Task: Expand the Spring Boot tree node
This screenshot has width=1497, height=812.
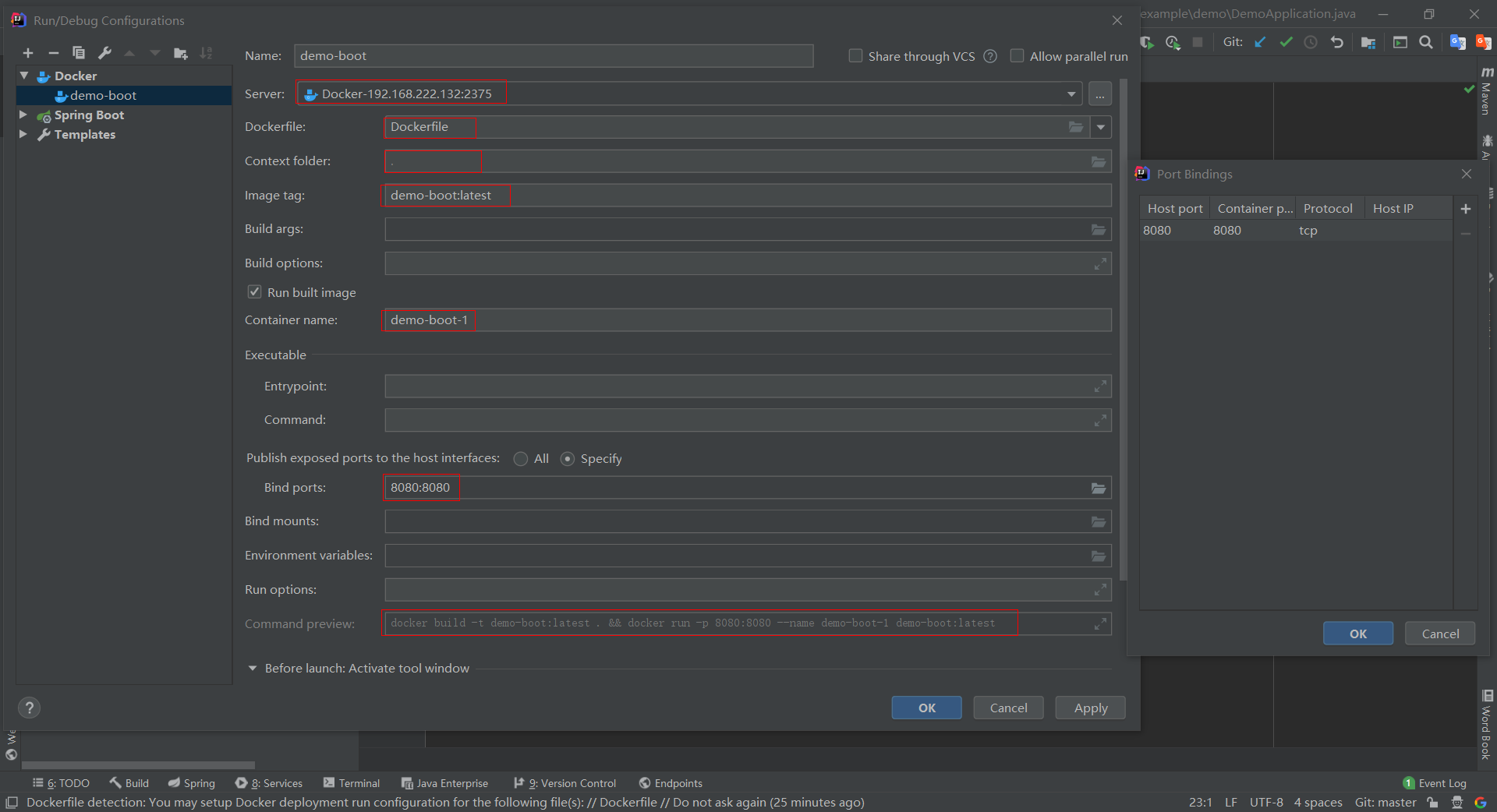Action: click(23, 115)
